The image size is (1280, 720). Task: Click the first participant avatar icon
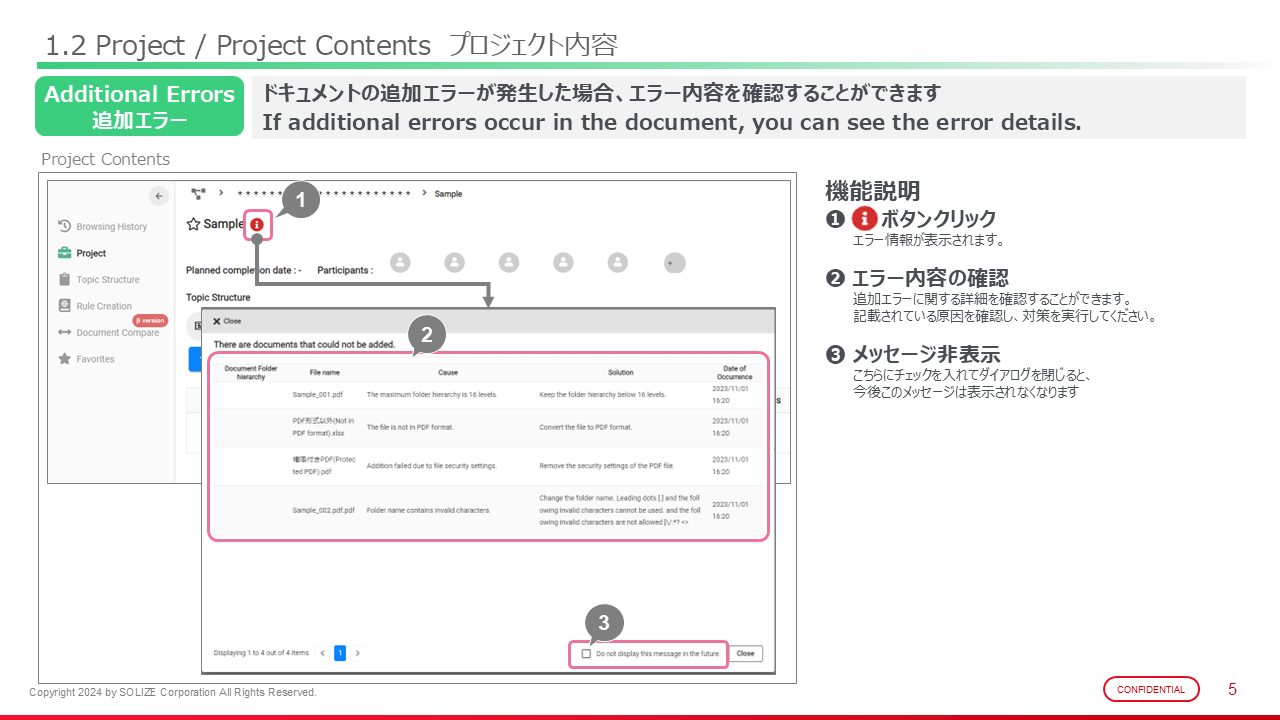(400, 262)
